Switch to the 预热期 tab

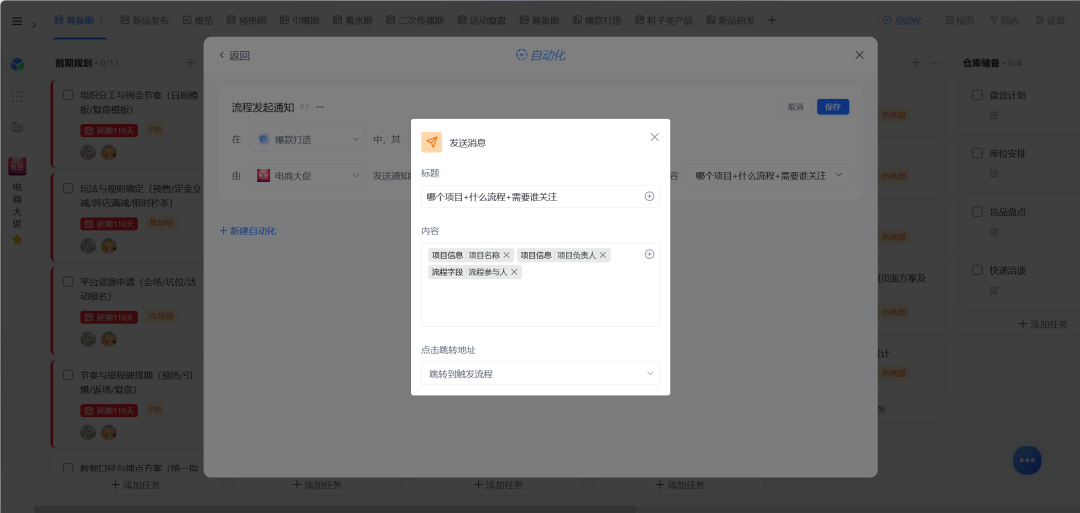[x=246, y=21]
